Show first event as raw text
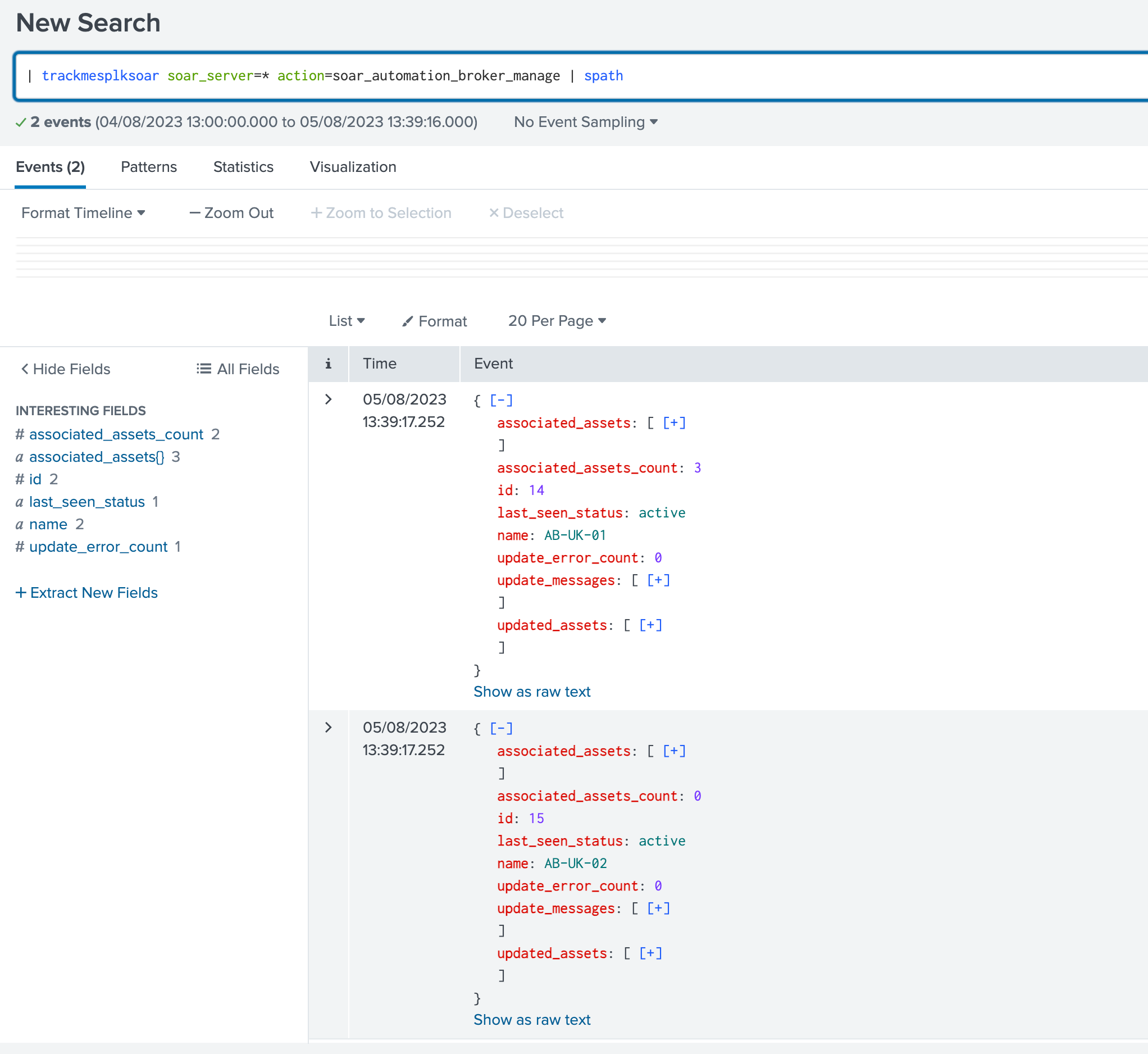This screenshot has width=1148, height=1054. pyautogui.click(x=532, y=692)
